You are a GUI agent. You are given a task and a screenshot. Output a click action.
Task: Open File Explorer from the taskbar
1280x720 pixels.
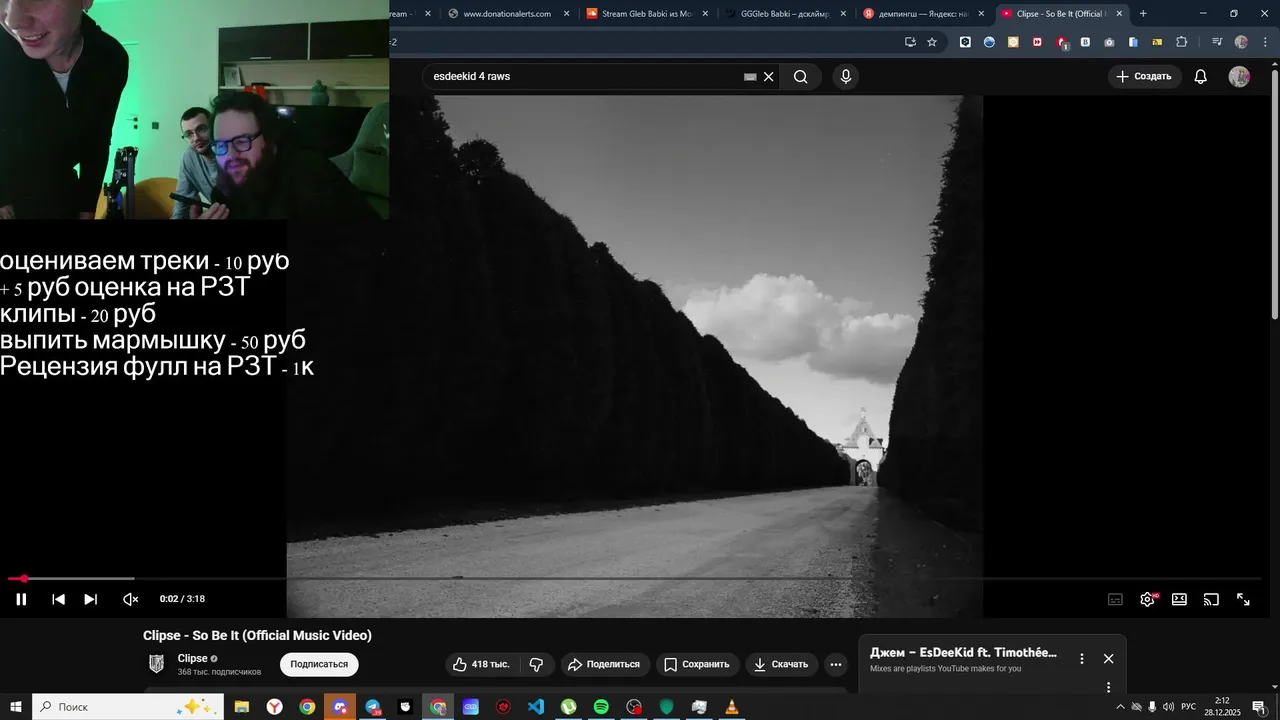coord(241,707)
